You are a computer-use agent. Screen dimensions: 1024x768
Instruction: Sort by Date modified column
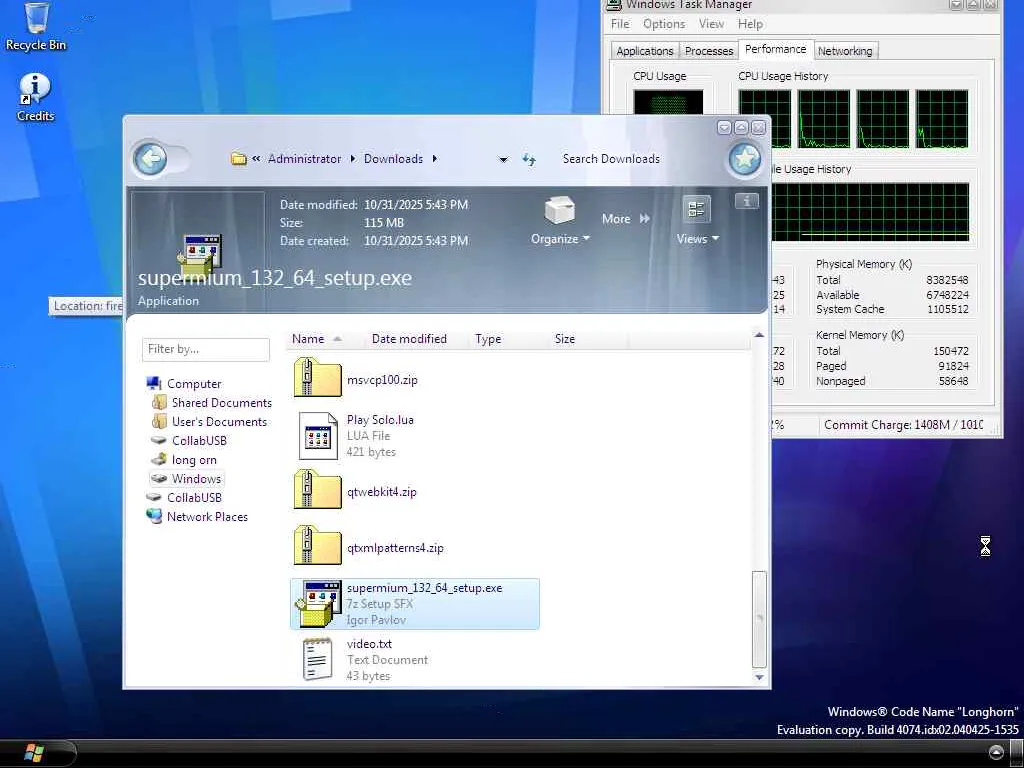409,339
